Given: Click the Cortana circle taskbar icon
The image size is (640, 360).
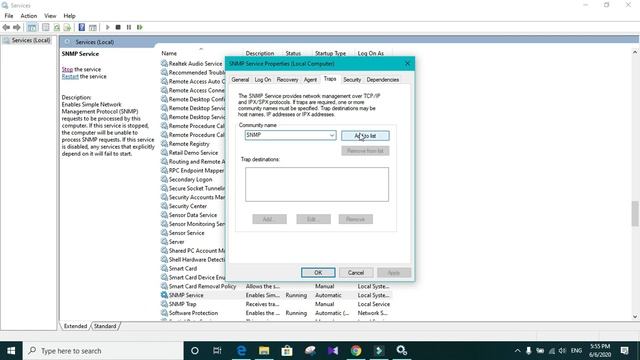Looking at the screenshot, I should (x=195, y=351).
